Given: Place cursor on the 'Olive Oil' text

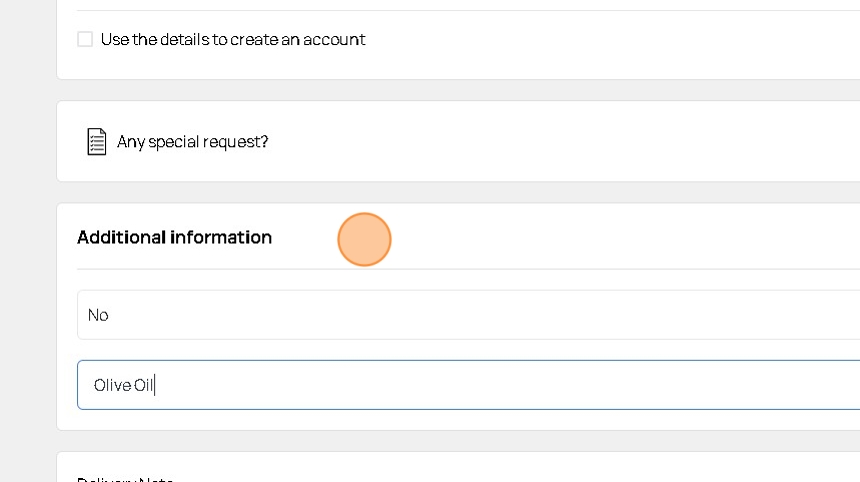Looking at the screenshot, I should 124,385.
